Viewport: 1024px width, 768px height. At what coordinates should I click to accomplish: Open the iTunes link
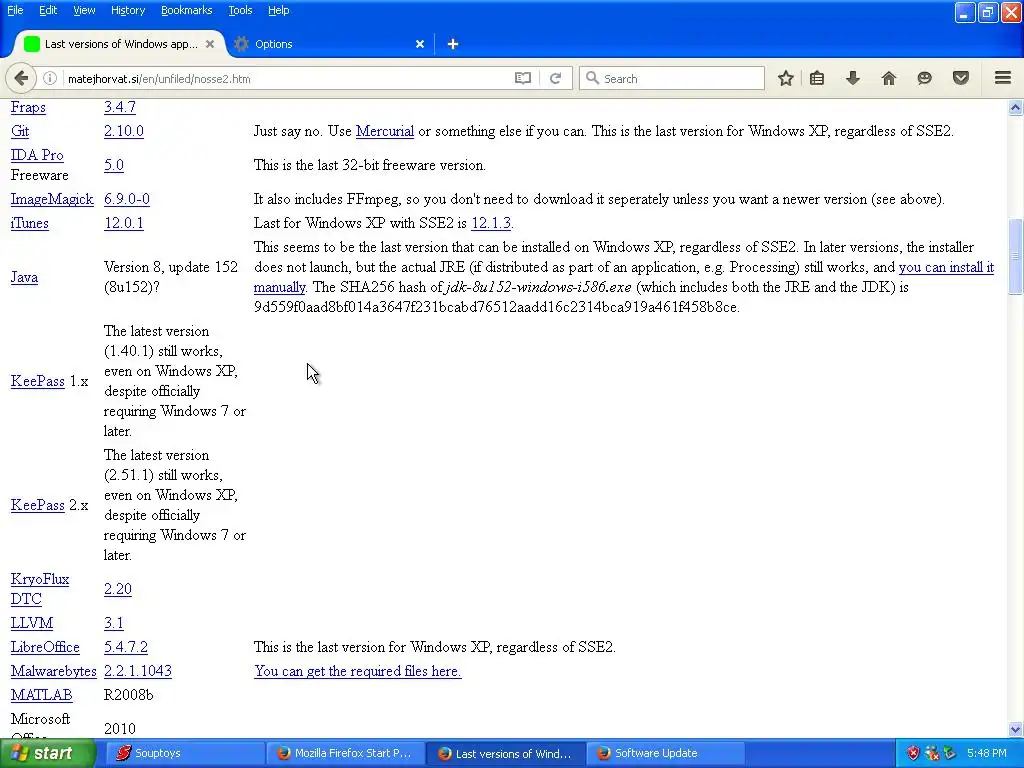[x=29, y=223]
